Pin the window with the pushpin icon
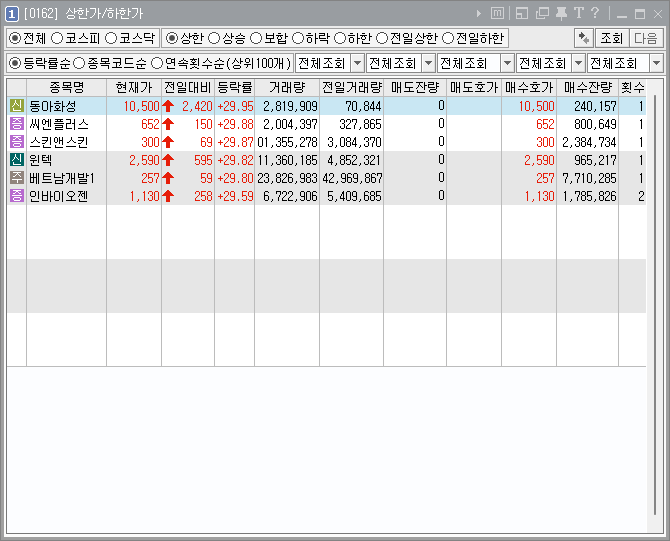Screen dimensions: 670x541 click(561, 14)
